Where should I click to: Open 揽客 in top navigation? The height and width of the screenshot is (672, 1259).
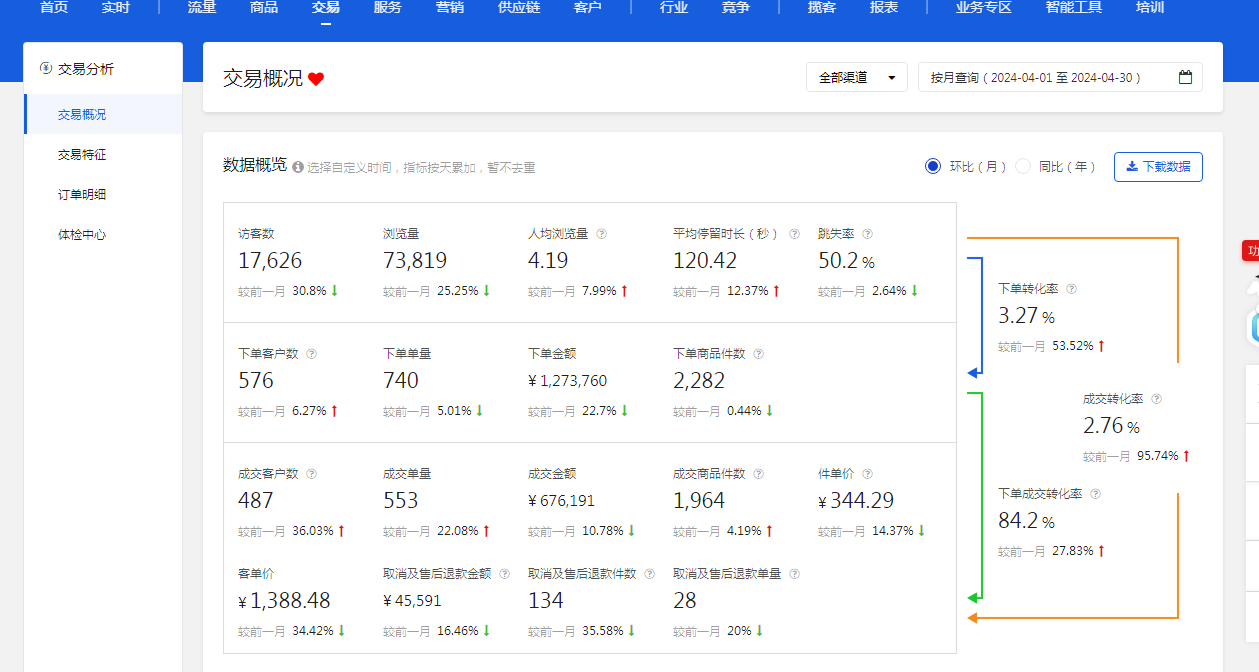[822, 8]
